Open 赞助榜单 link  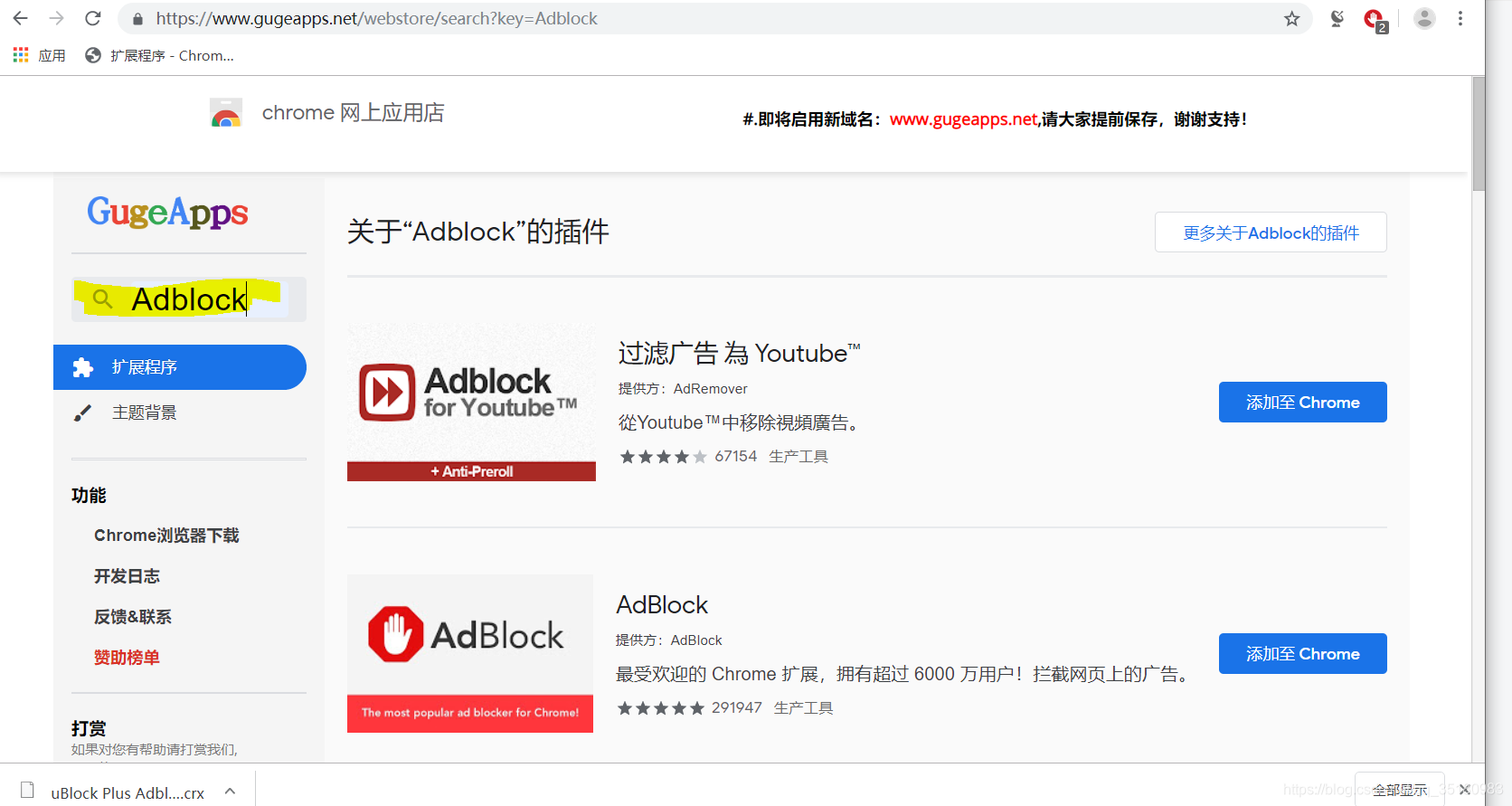coord(127,658)
